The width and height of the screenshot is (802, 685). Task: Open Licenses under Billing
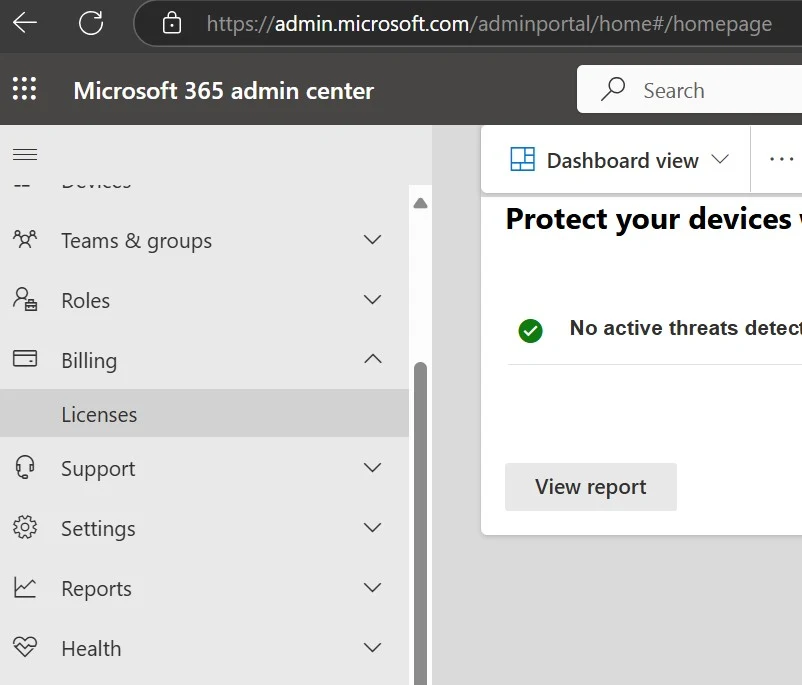[x=204, y=413]
